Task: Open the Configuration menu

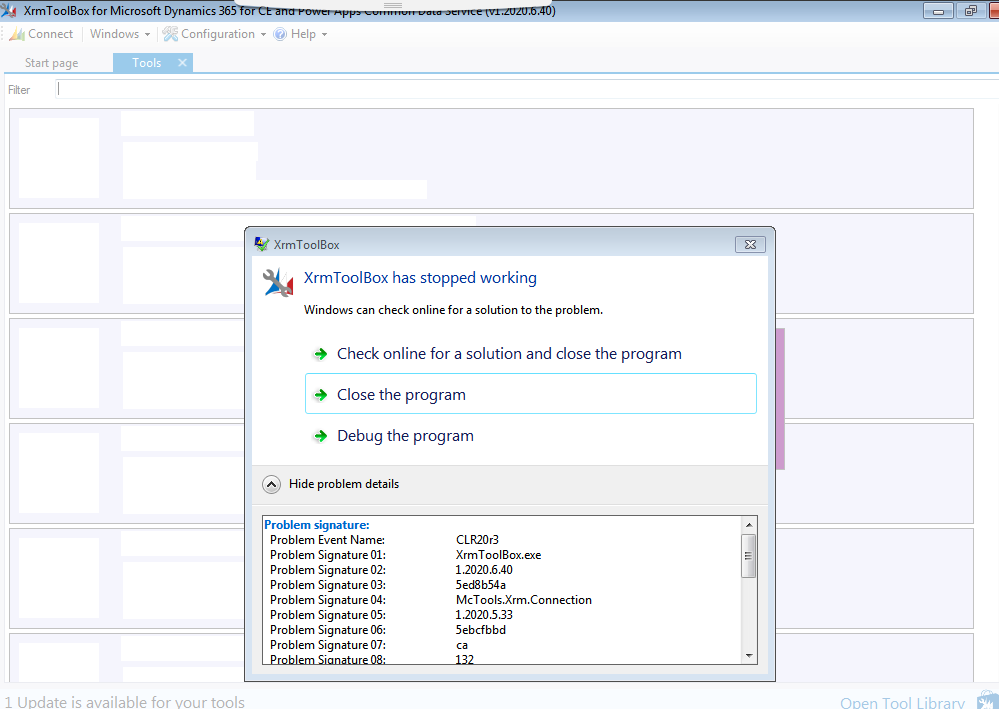Action: tap(214, 34)
